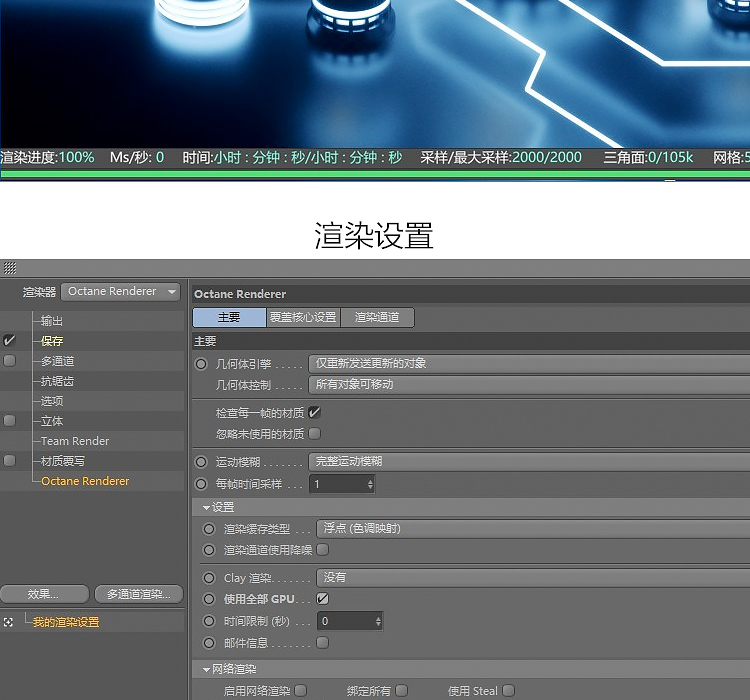The width and height of the screenshot is (750, 700).
Task: Open the Clay 渲染 dropdown
Action: point(533,578)
